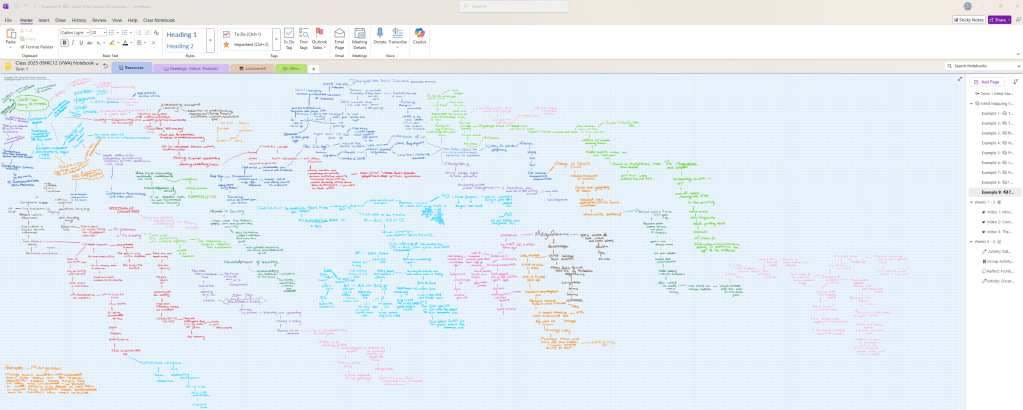Expand page to full view
1023x410 pixels.
[960, 79]
